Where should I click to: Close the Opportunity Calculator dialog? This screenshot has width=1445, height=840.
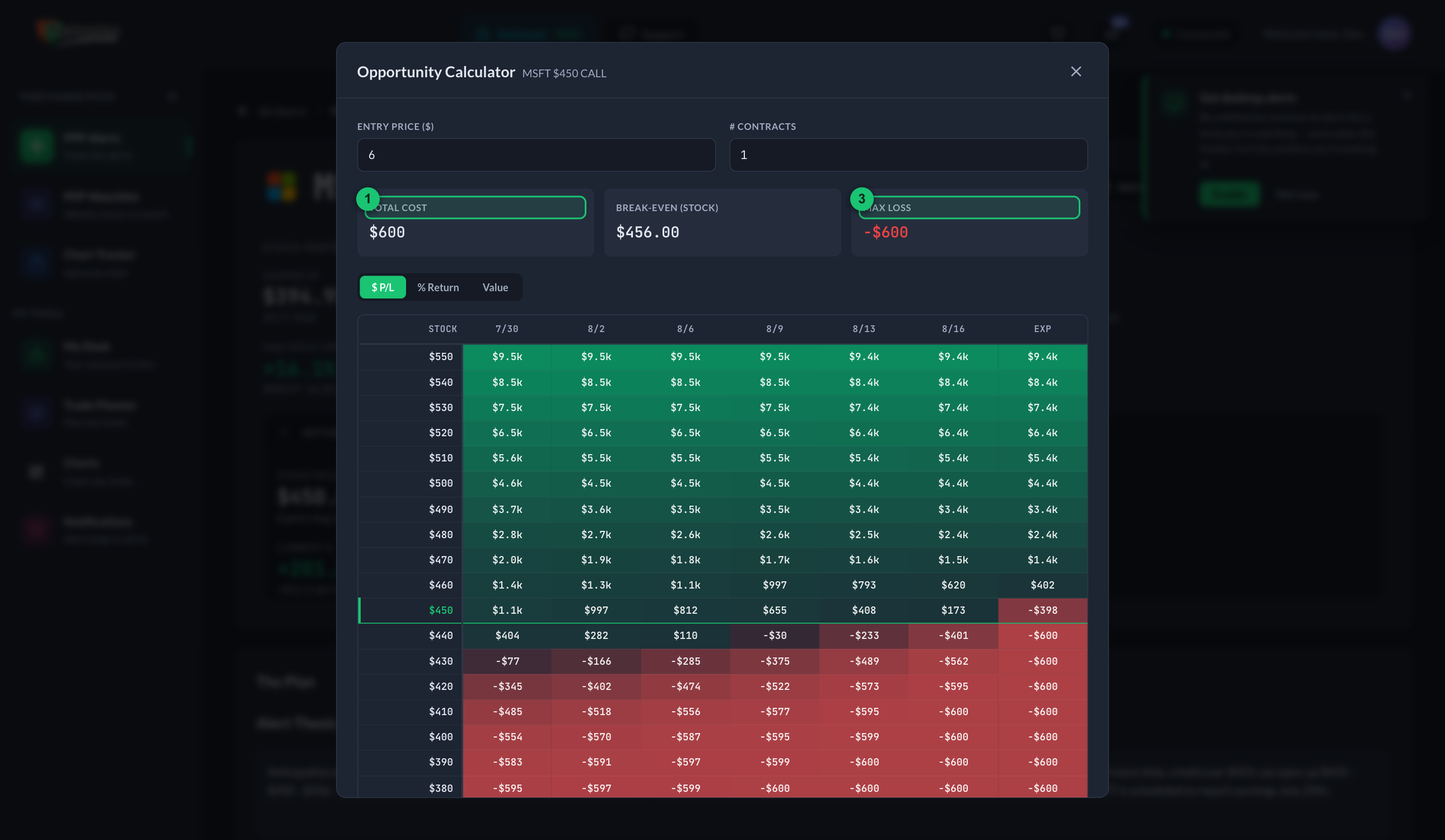click(x=1076, y=72)
